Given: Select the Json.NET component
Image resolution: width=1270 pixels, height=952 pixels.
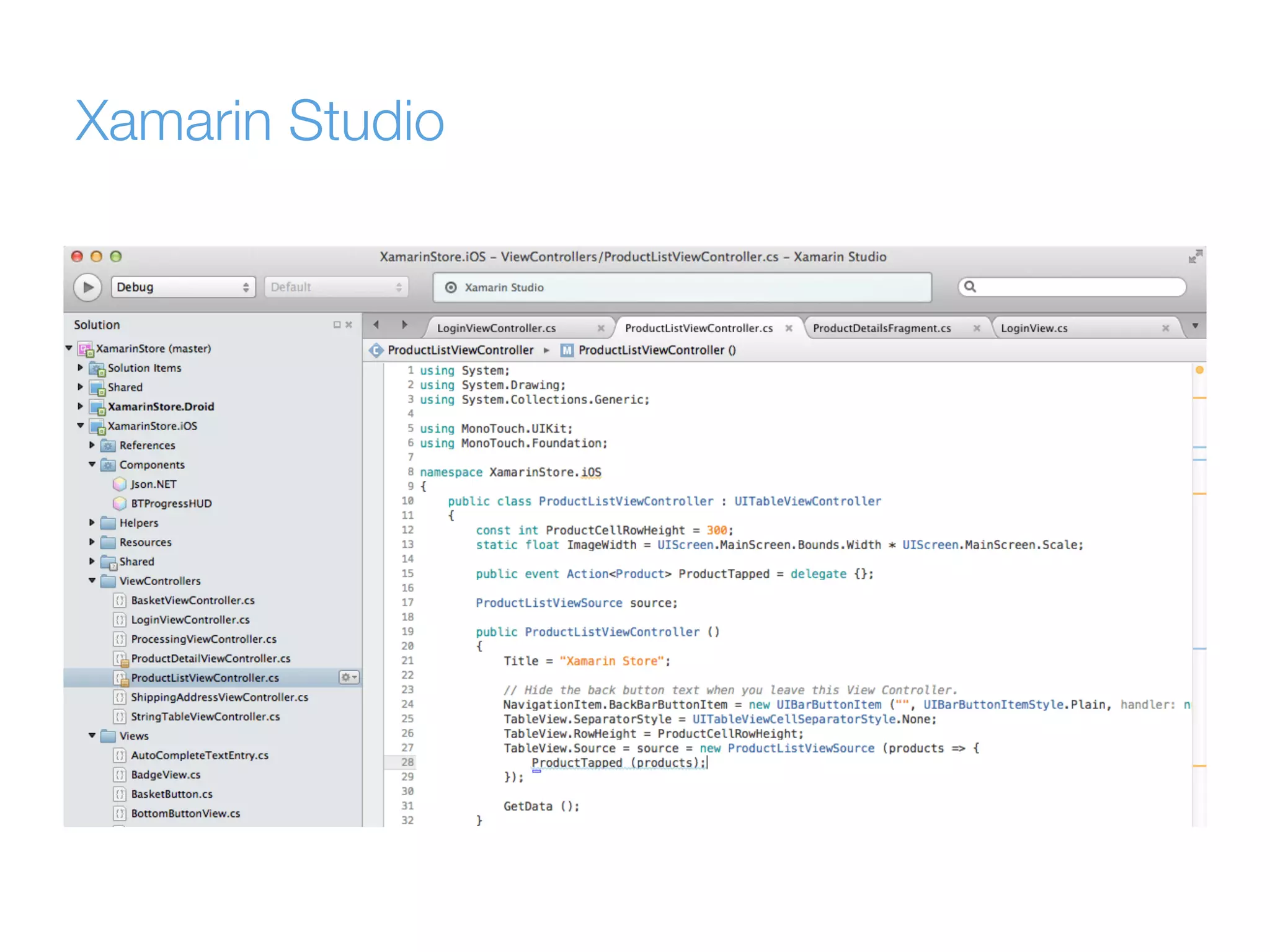Looking at the screenshot, I should coord(153,484).
